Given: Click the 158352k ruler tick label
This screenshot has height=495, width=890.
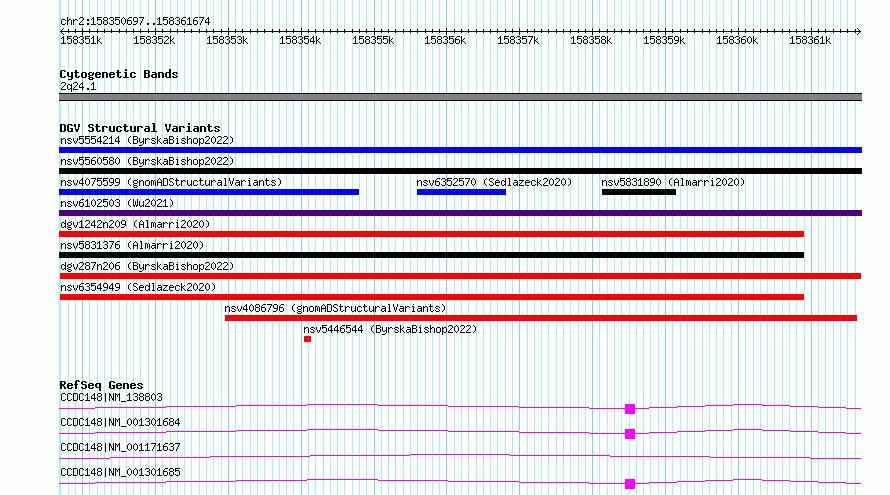Looking at the screenshot, I should (154, 40).
